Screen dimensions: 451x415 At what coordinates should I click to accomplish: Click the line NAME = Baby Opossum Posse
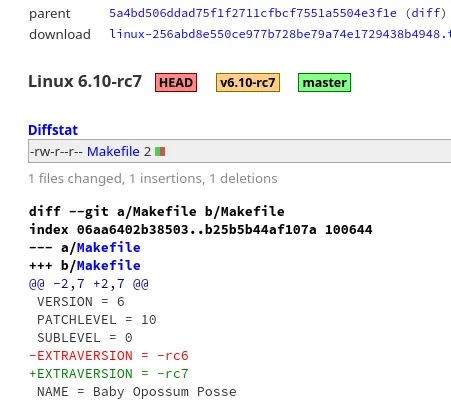coord(137,392)
